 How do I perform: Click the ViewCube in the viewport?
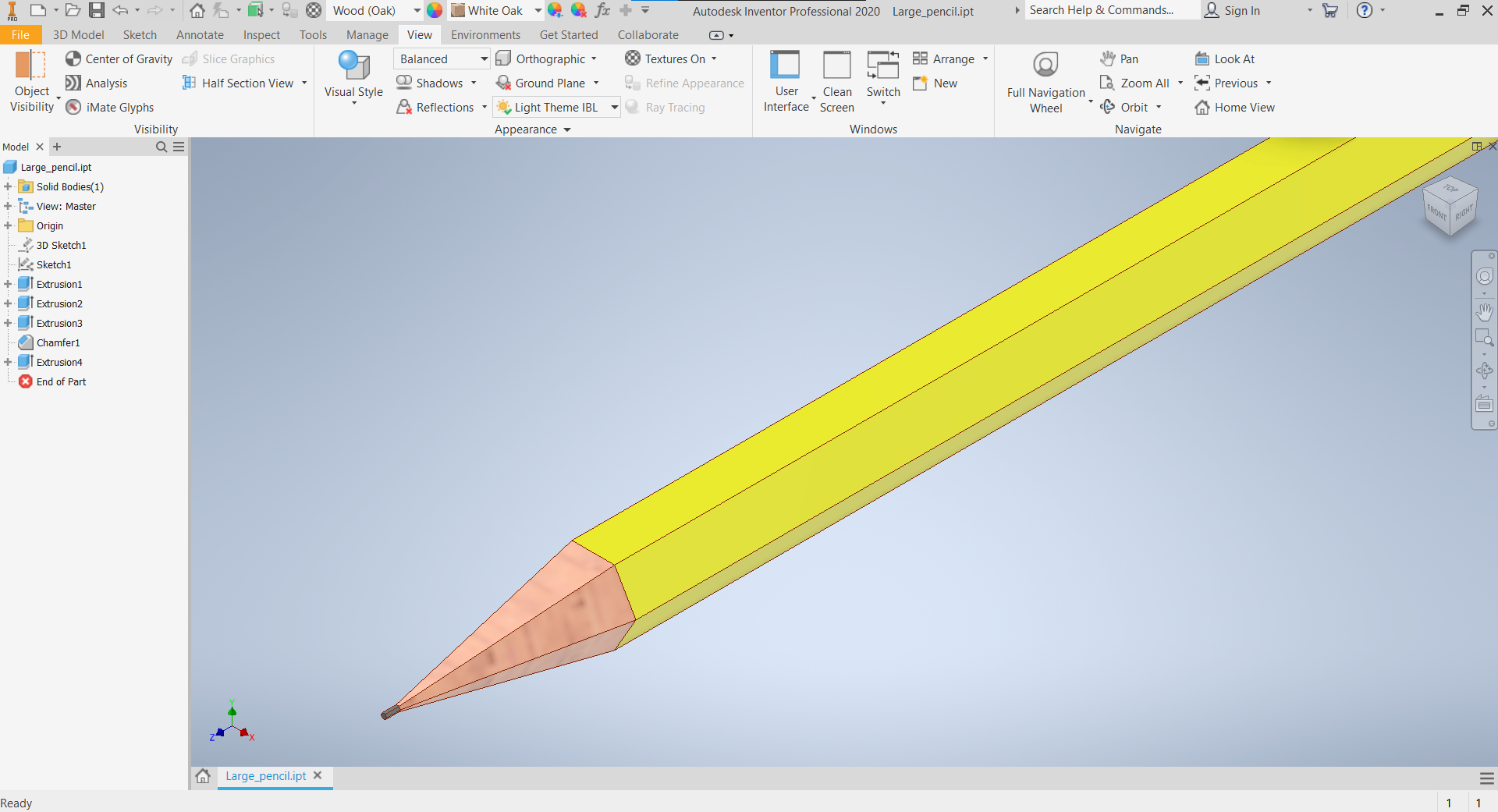pyautogui.click(x=1450, y=207)
